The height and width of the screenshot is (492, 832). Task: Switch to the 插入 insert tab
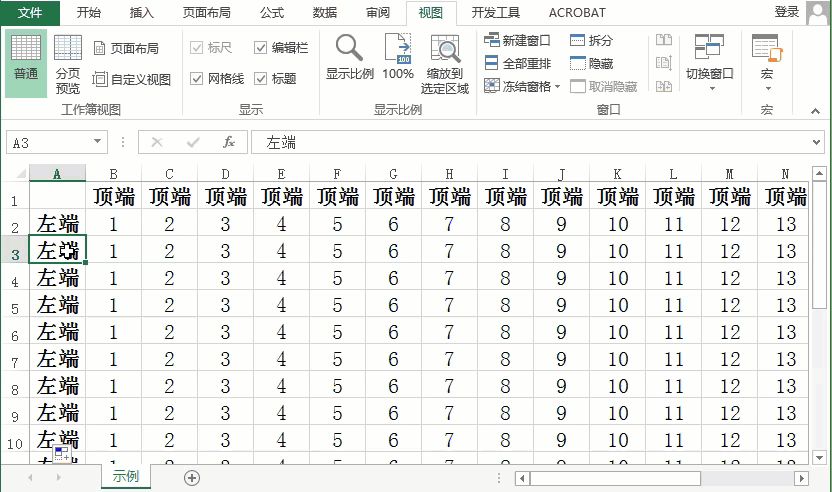tap(142, 13)
